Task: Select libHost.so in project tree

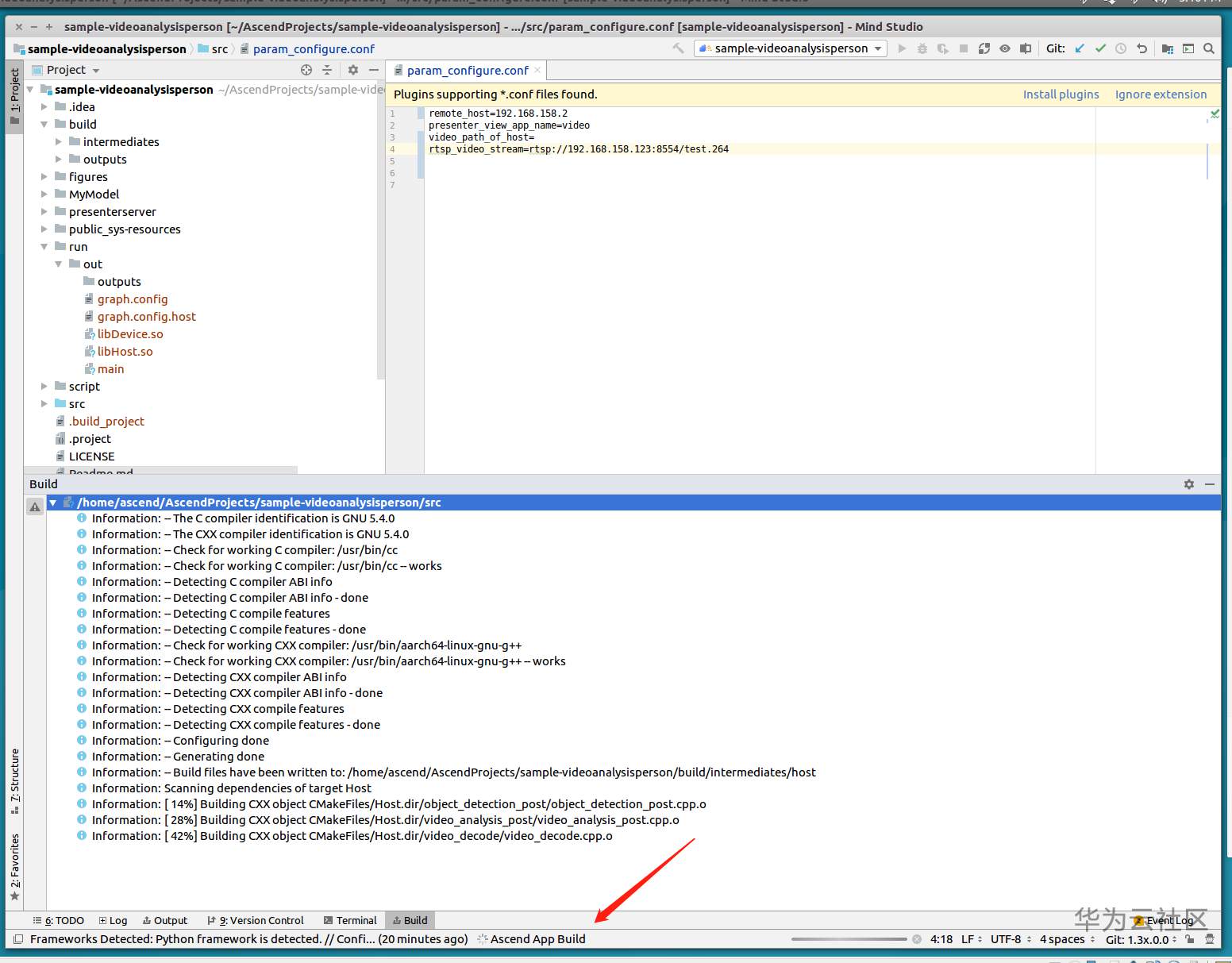Action: tap(125, 352)
